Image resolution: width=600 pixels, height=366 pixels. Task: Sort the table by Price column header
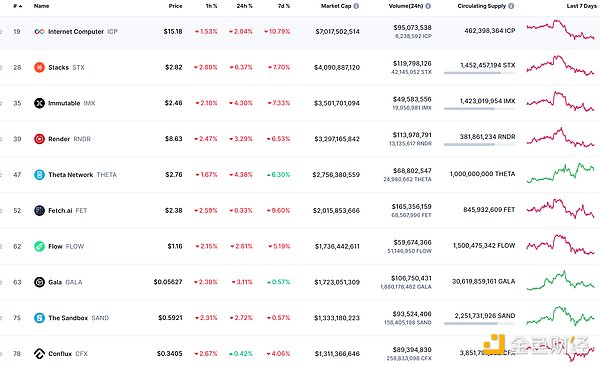click(175, 6)
